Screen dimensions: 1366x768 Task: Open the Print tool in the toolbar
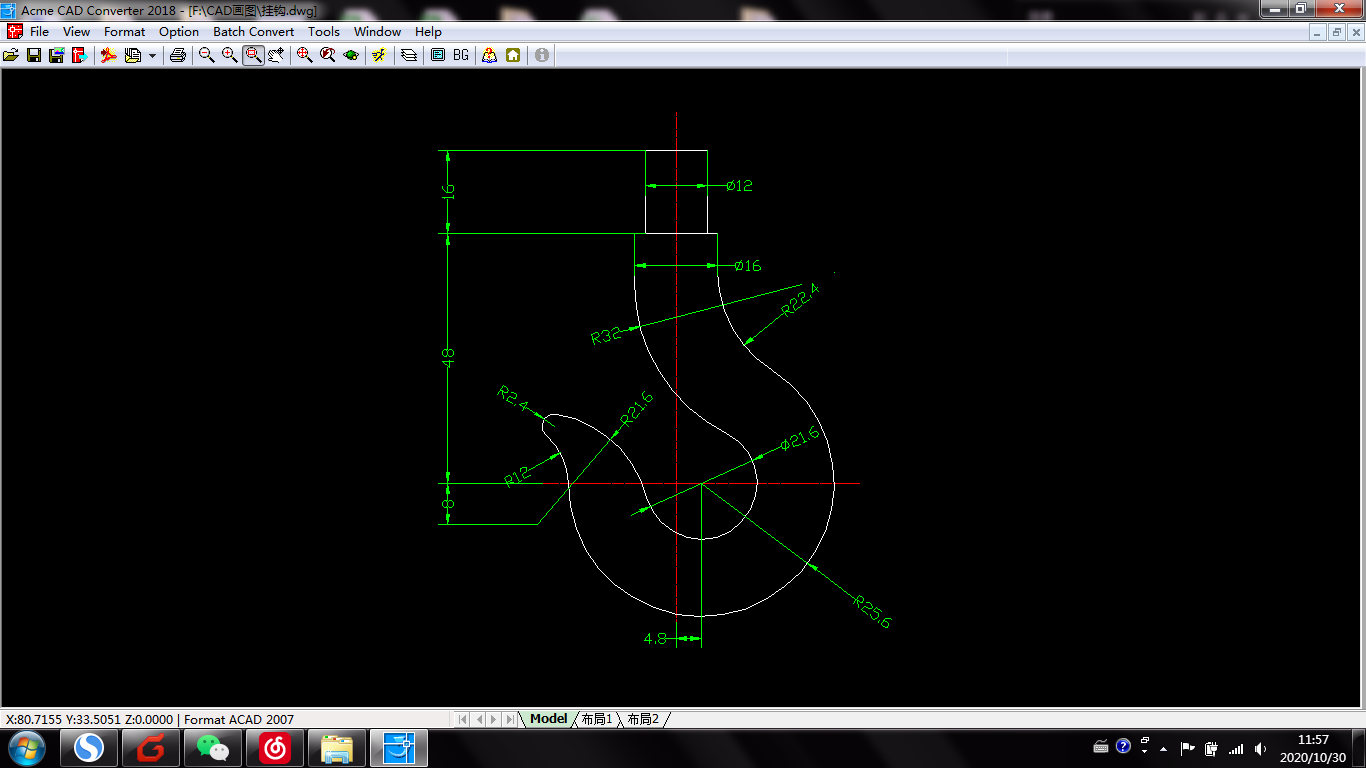click(177, 55)
